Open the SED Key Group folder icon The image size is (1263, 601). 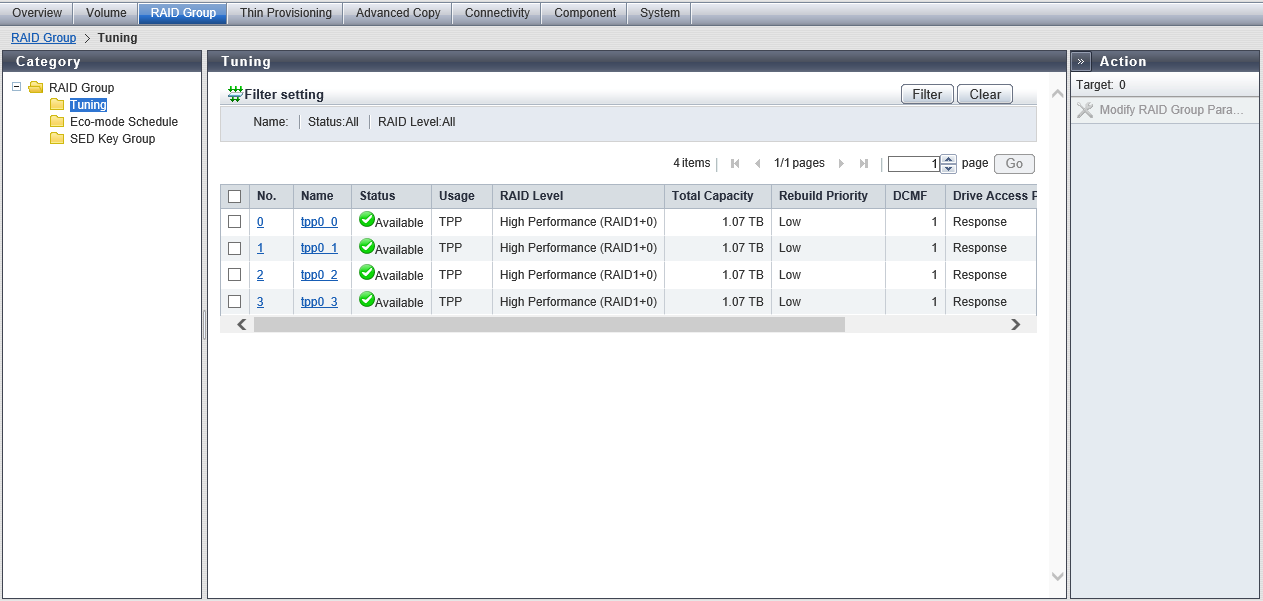tap(57, 139)
